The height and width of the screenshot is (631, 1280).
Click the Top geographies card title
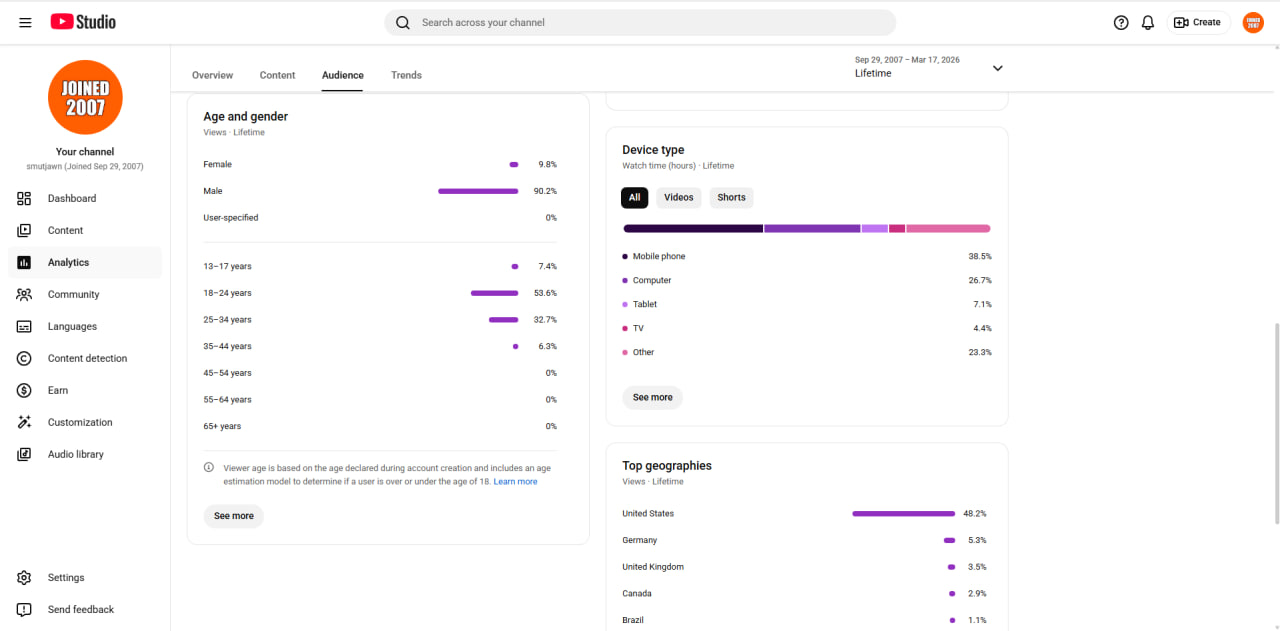pos(667,466)
